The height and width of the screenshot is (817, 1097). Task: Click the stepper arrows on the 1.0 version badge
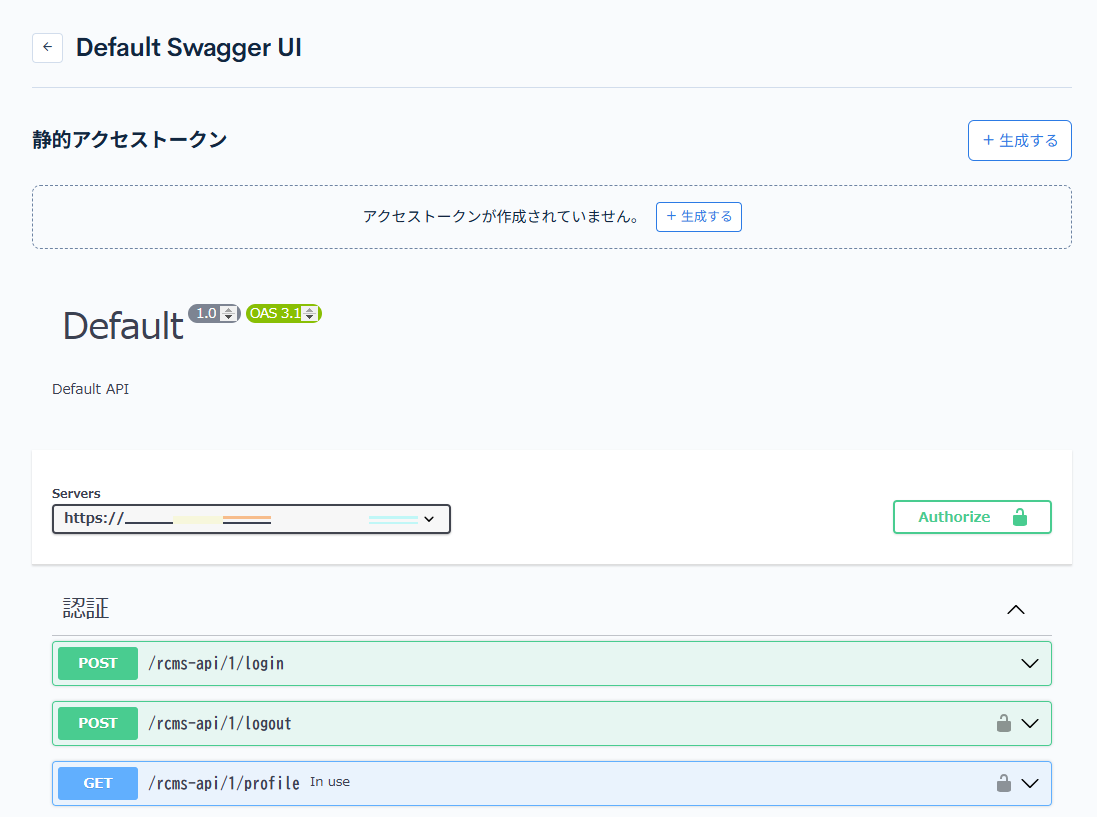(x=228, y=314)
